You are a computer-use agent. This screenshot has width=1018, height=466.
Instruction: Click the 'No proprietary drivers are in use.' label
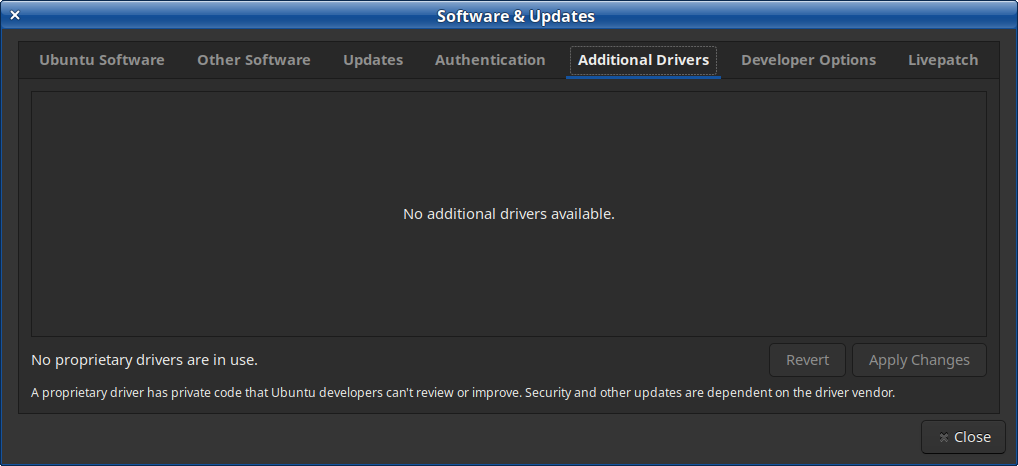pos(144,360)
